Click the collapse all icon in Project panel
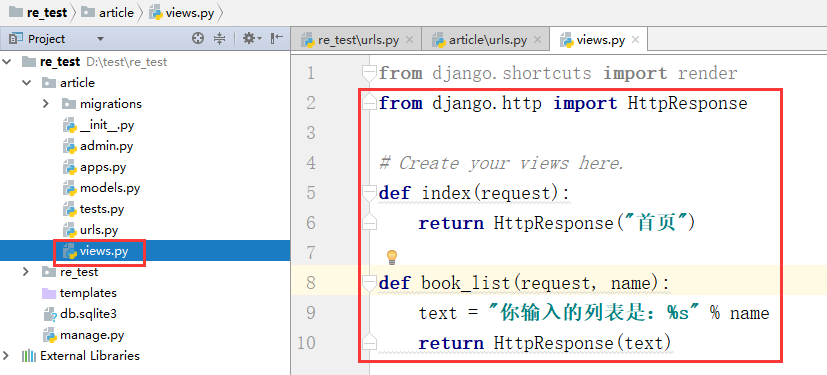 click(219, 39)
